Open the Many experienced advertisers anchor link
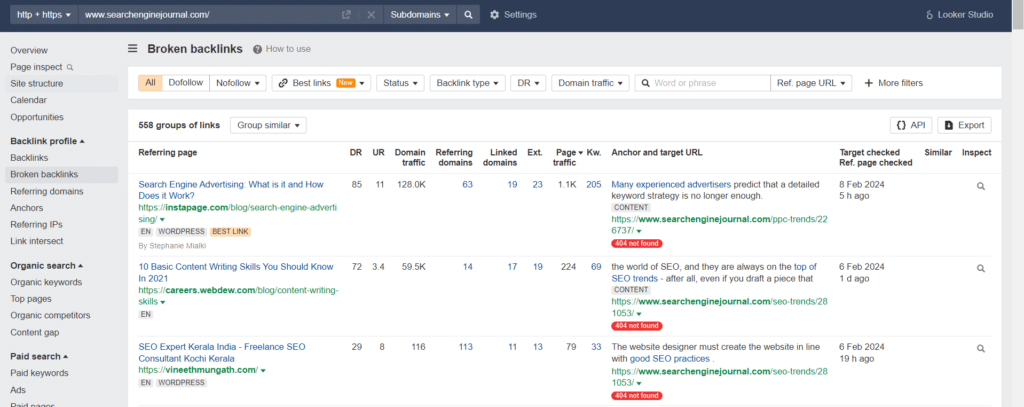Image resolution: width=1024 pixels, height=407 pixels. (671, 184)
